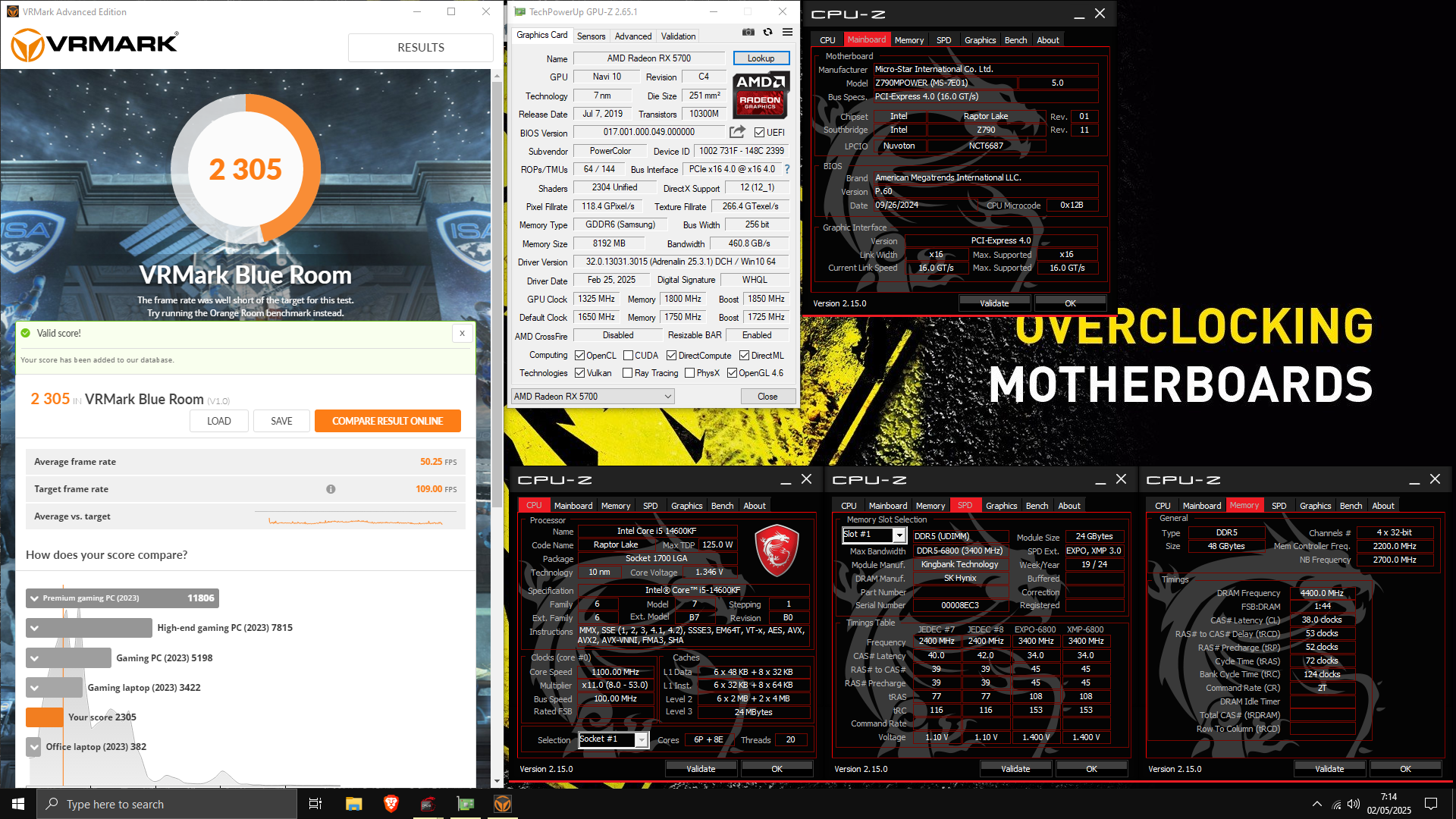Click the Close button in GPU-Z
This screenshot has height=819, width=1456.
click(767, 397)
